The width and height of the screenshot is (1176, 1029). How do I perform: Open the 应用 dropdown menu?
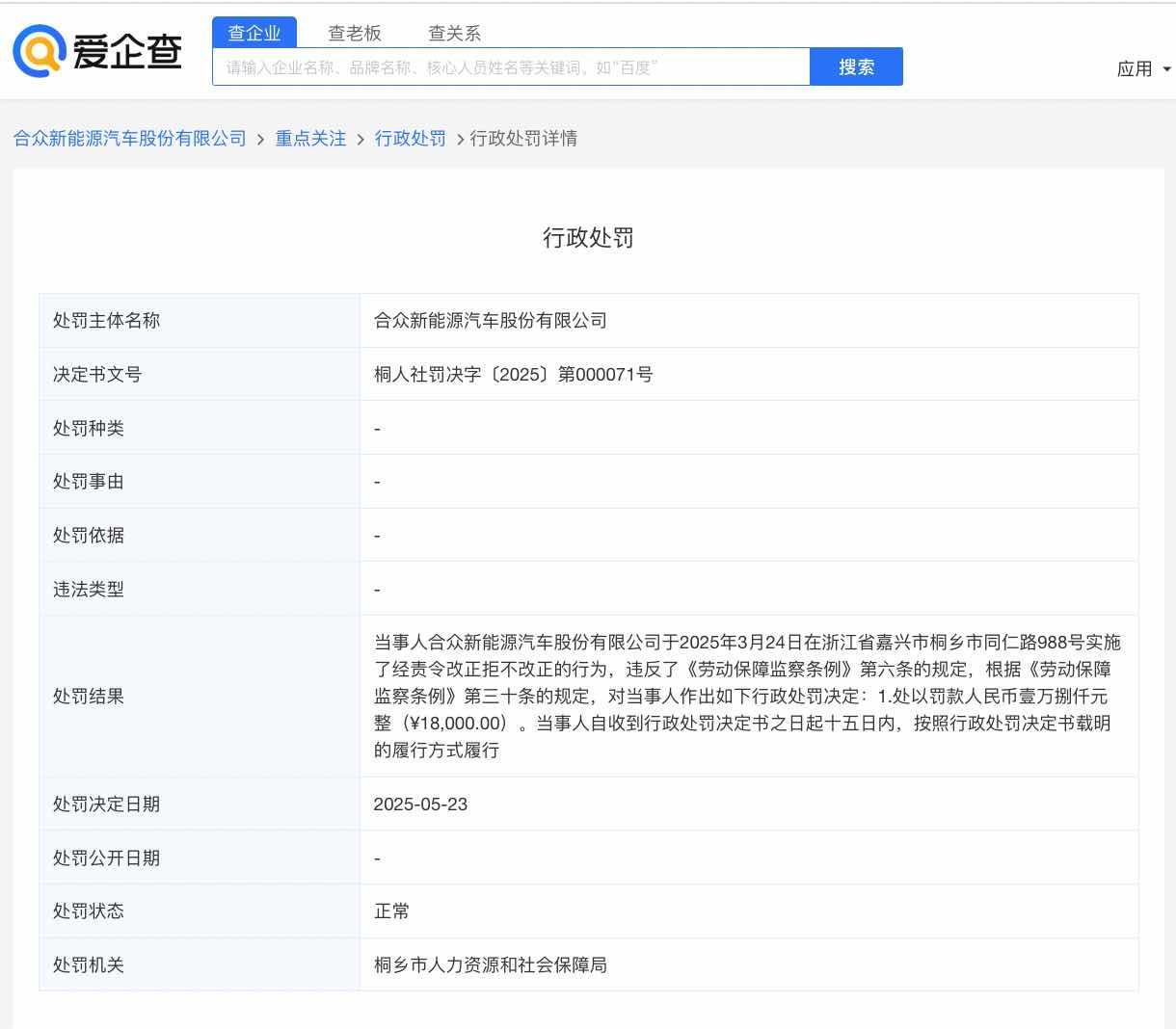pyautogui.click(x=1144, y=68)
